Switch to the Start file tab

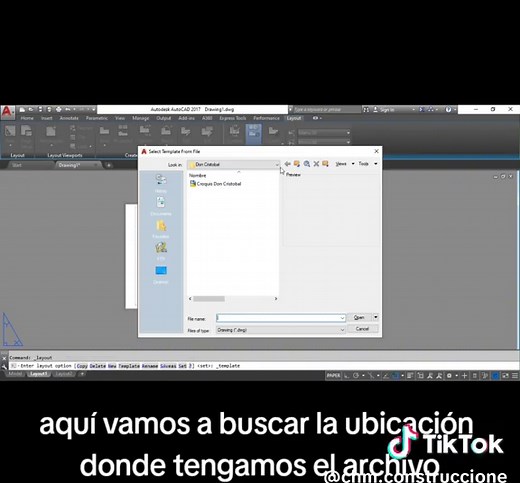pos(17,165)
